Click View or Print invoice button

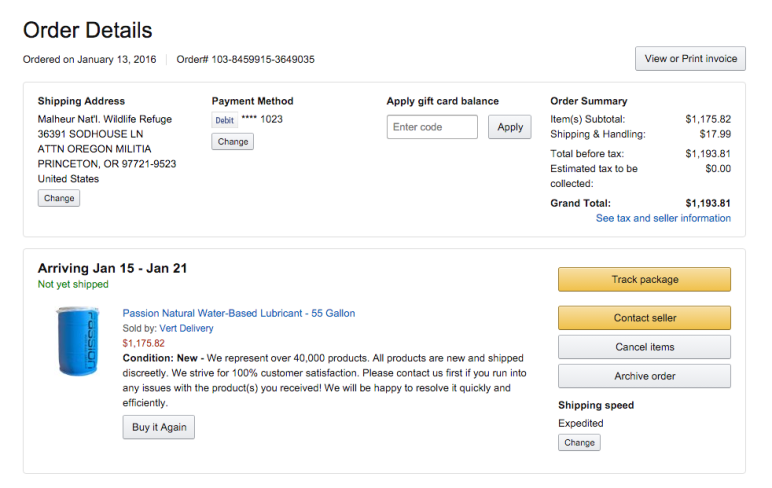pos(690,59)
